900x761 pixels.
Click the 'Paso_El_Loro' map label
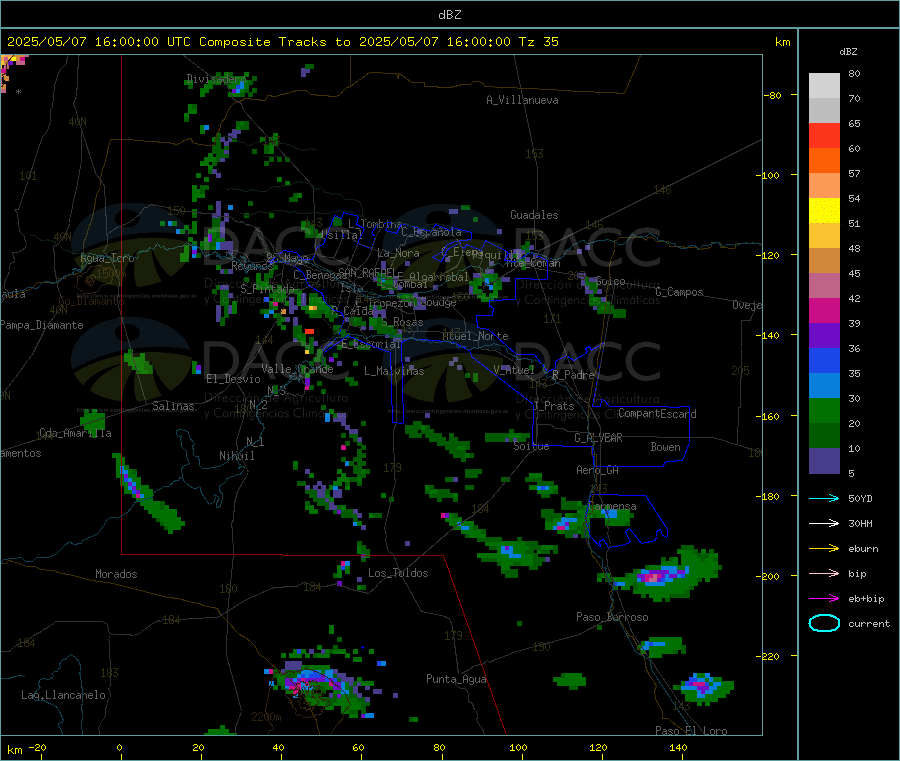691,731
